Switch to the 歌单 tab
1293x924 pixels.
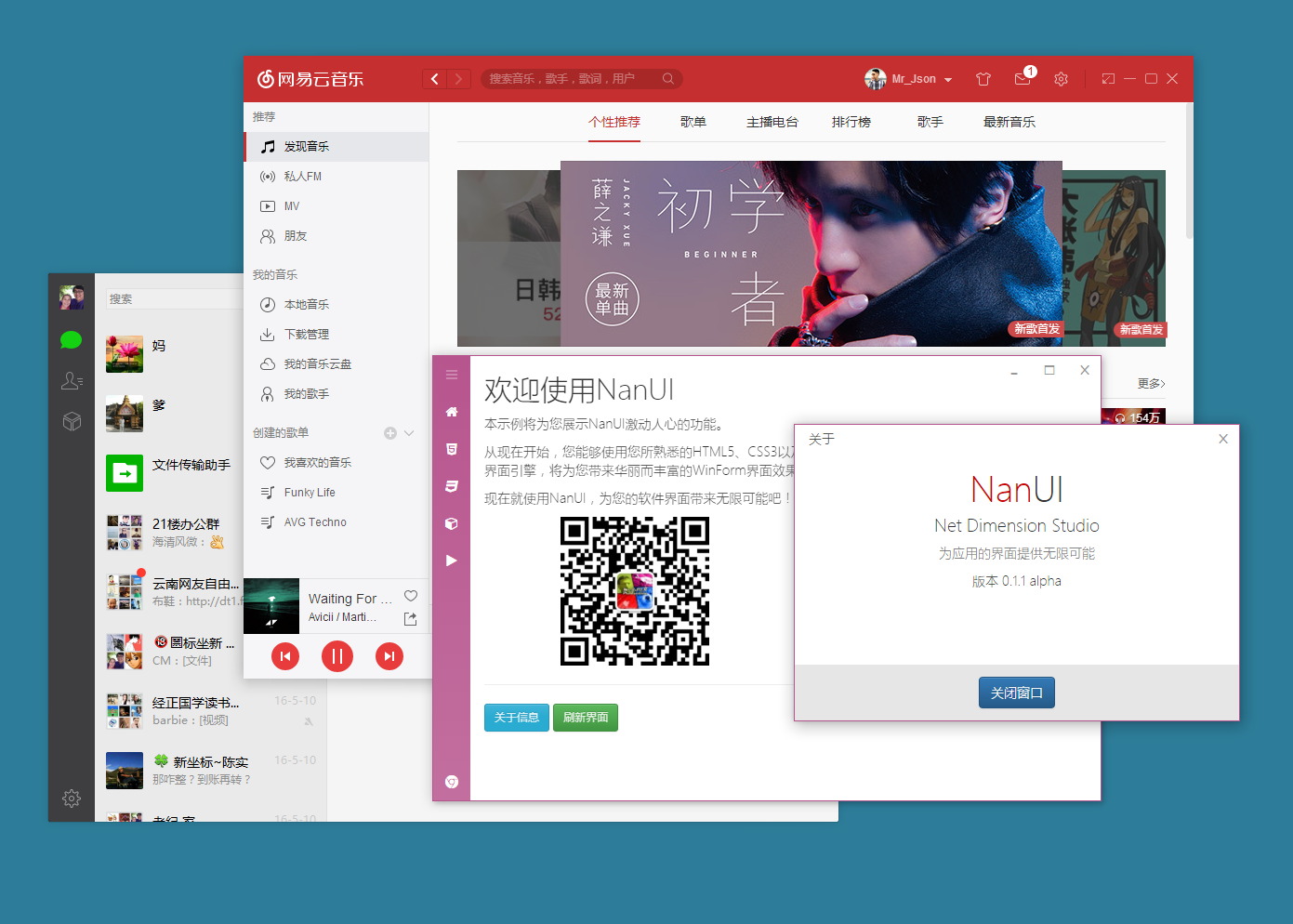[x=693, y=122]
